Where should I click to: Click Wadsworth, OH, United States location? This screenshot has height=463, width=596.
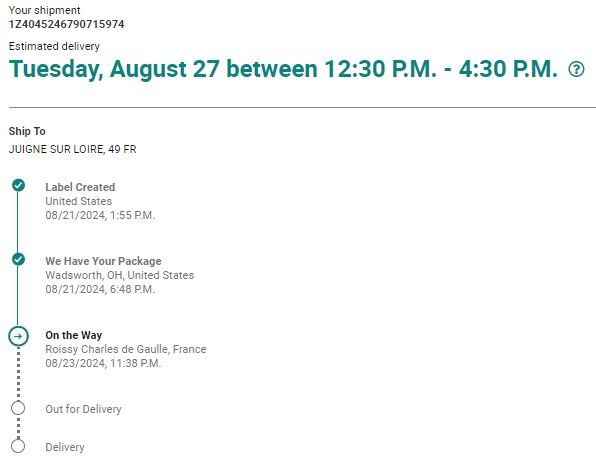[120, 275]
